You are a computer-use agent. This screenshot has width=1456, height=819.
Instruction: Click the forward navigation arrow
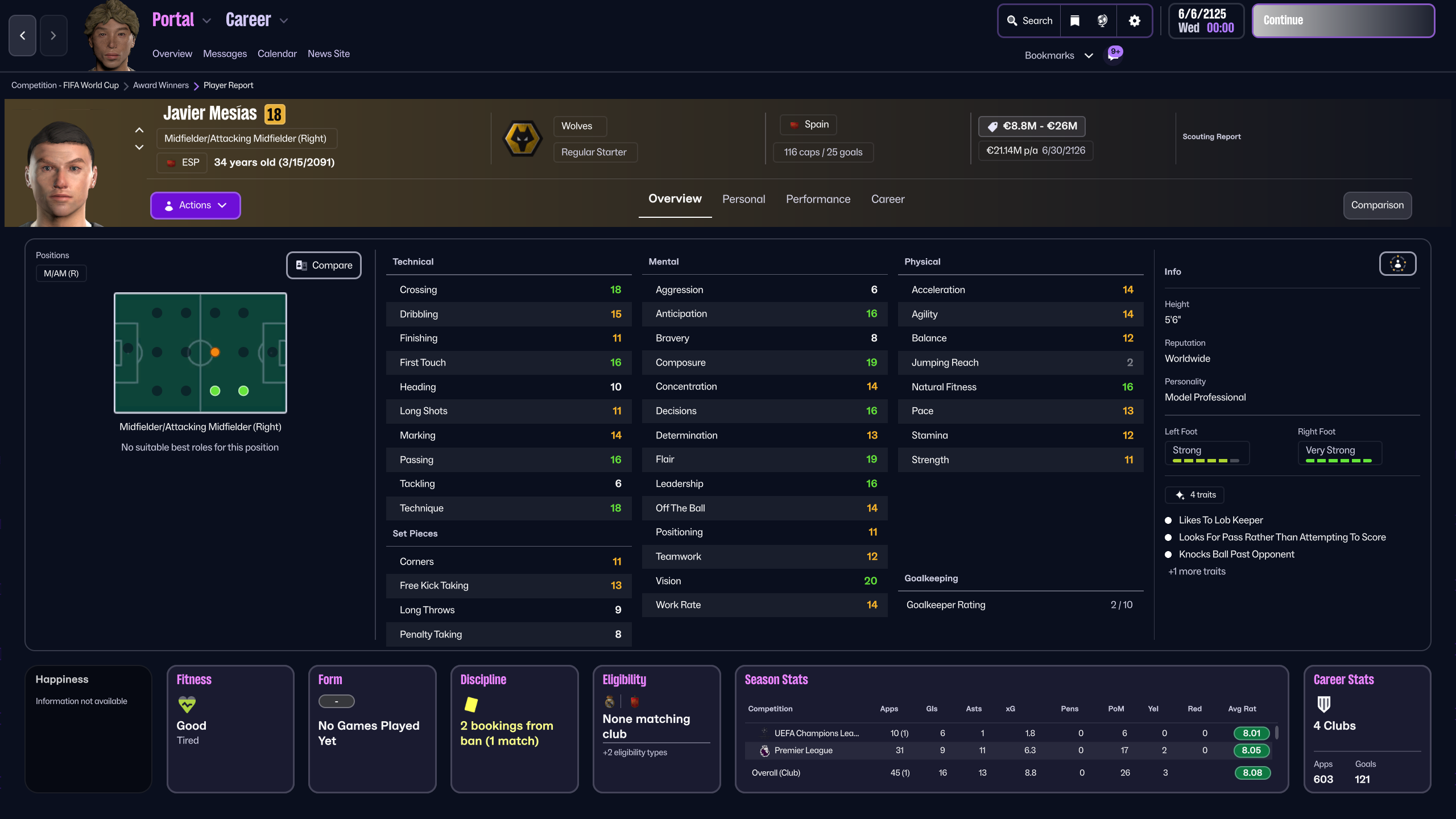[53, 35]
